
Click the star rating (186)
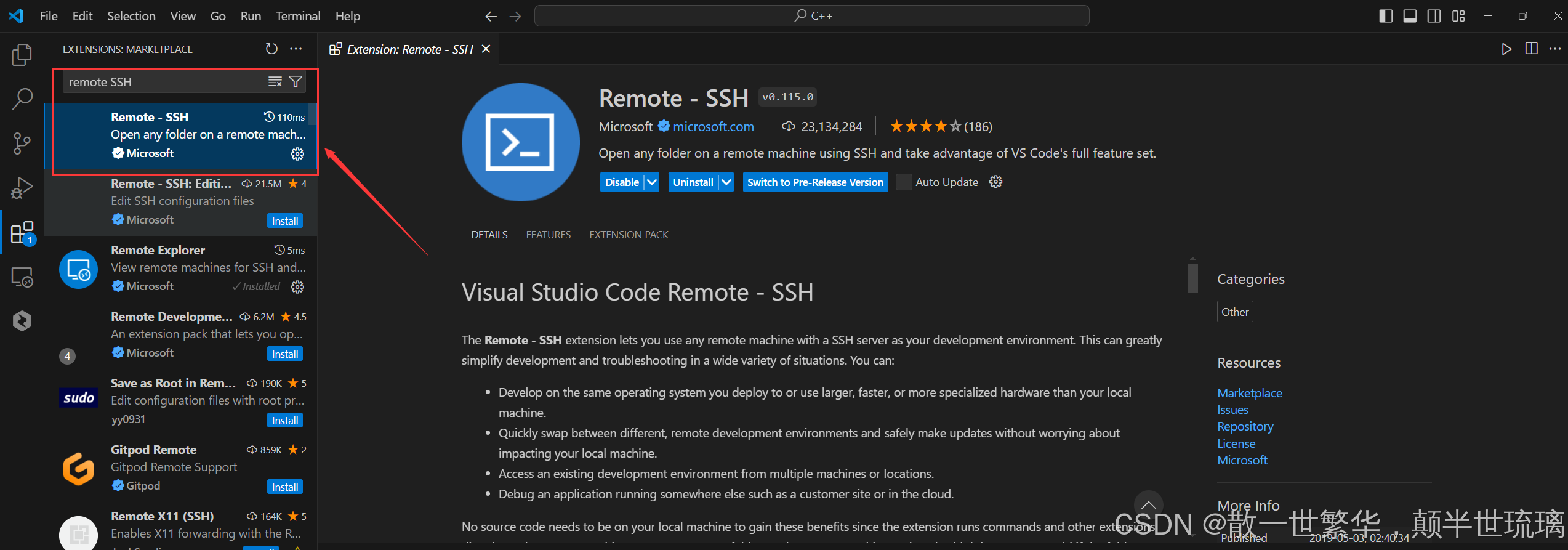pyautogui.click(x=941, y=127)
